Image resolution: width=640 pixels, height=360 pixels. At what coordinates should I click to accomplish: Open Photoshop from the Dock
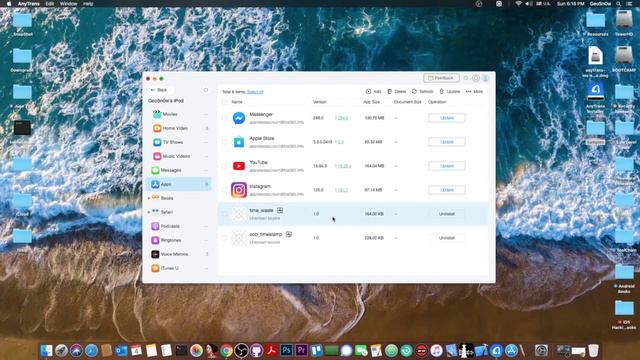click(x=286, y=350)
